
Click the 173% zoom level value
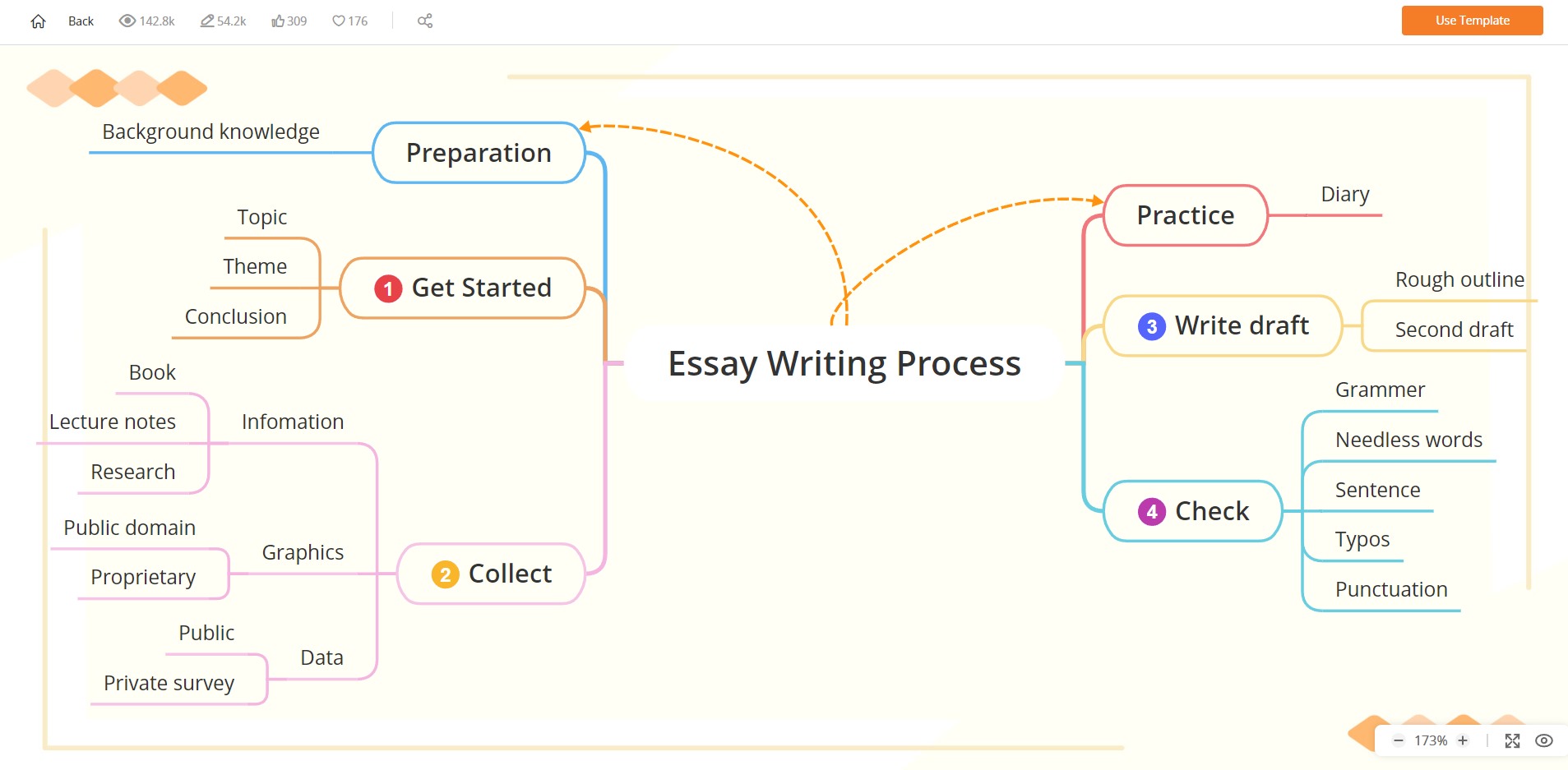1431,740
